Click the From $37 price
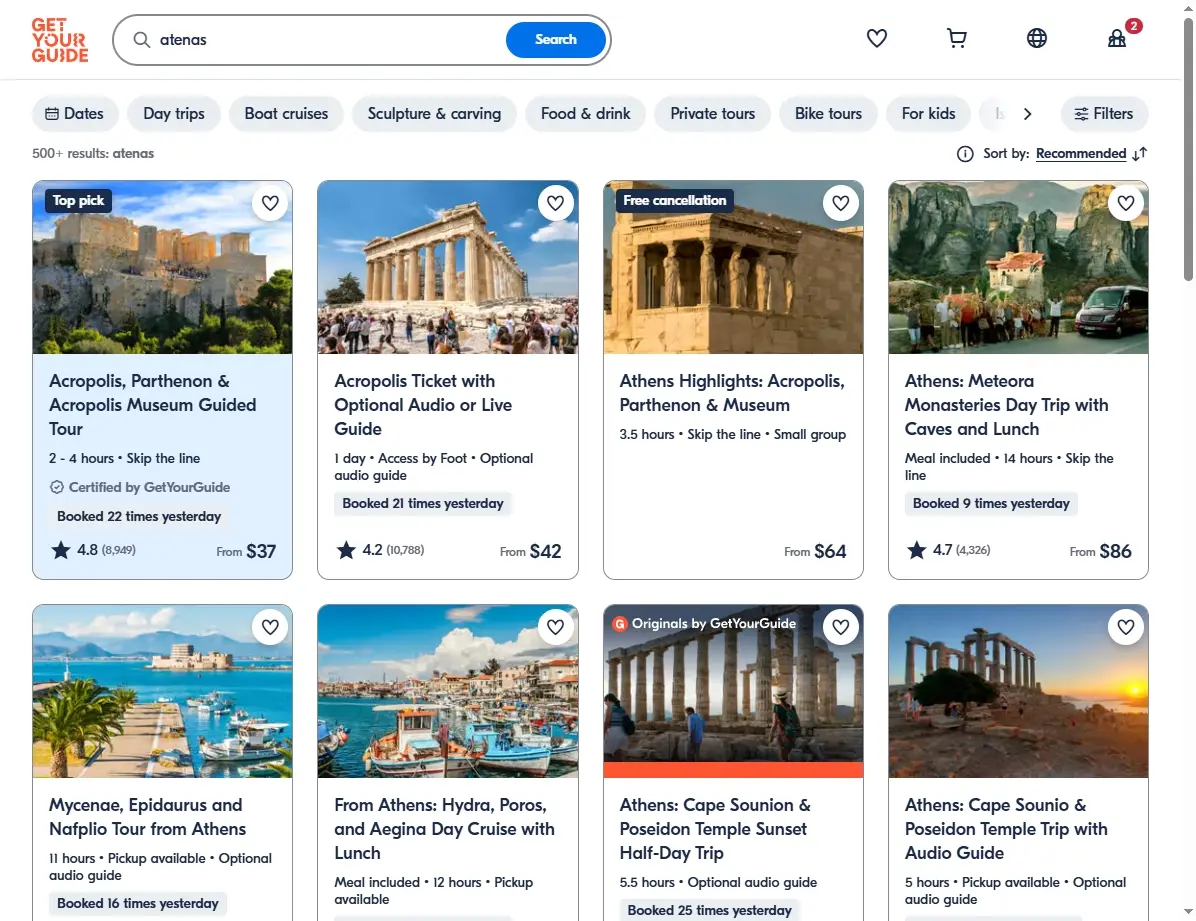Screen dimensions: 1196x921 pos(246,551)
